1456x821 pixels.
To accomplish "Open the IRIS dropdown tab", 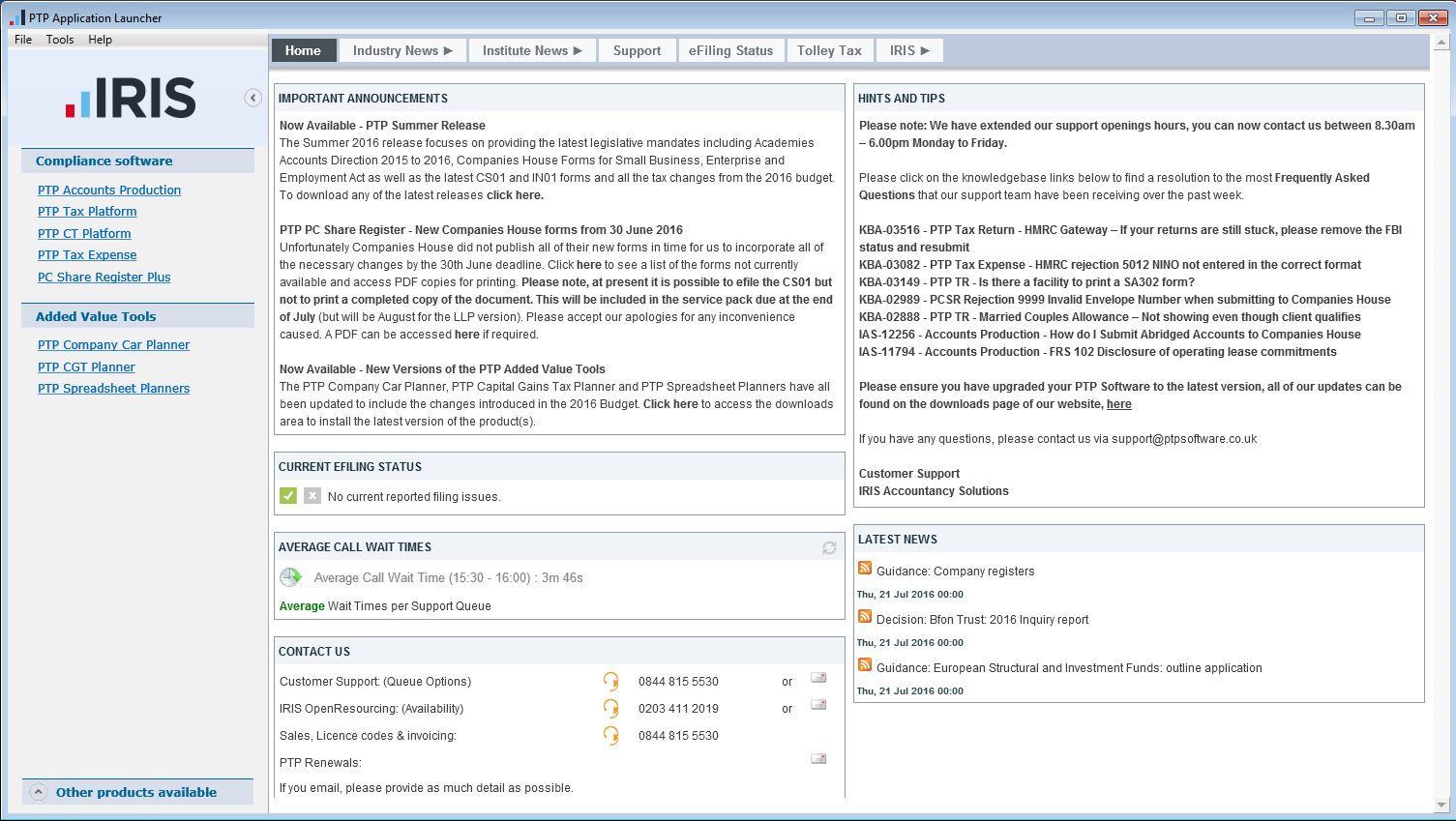I will 909,50.
